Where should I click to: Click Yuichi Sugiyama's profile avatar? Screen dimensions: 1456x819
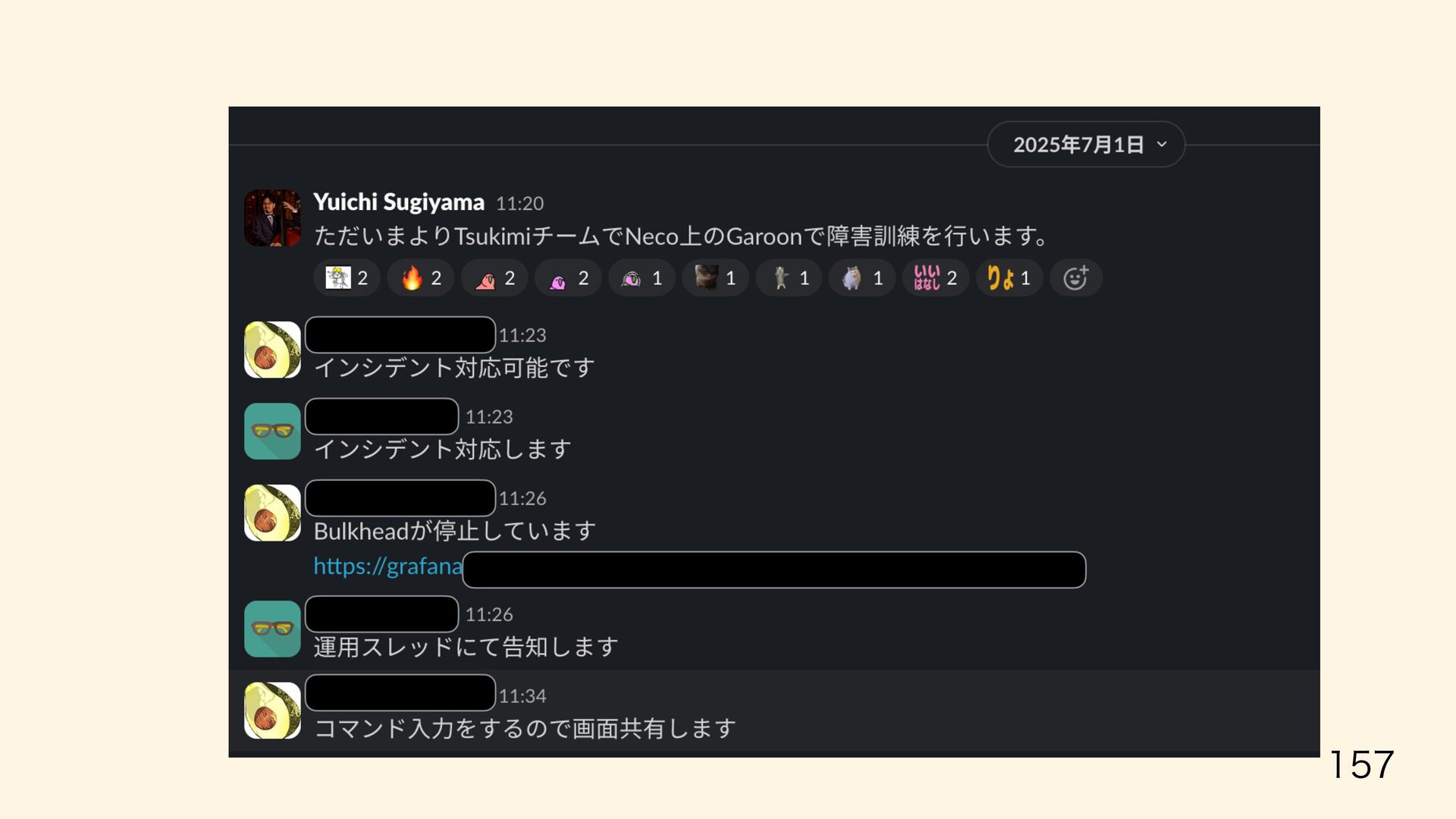coord(272,218)
